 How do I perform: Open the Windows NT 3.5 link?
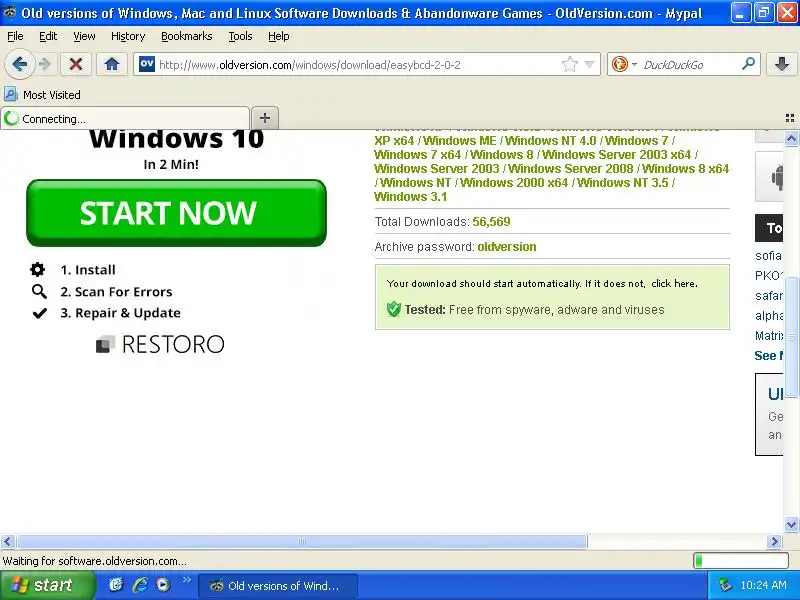(622, 183)
